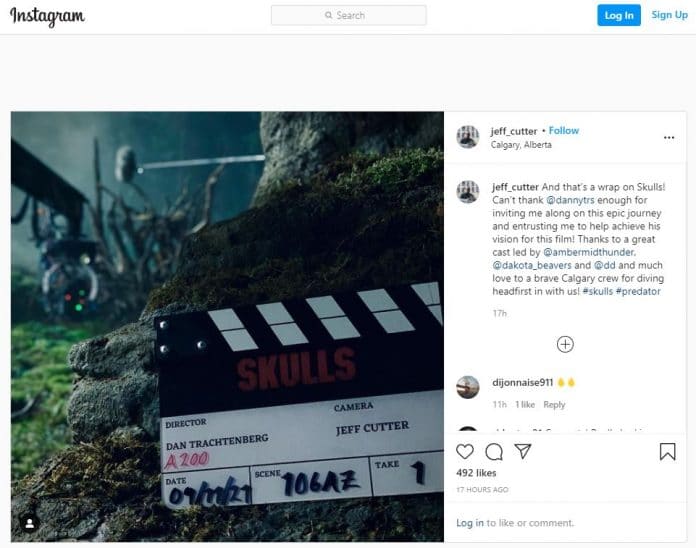Open the #predator hashtag
Image resolution: width=696 pixels, height=548 pixels.
pos(638,292)
